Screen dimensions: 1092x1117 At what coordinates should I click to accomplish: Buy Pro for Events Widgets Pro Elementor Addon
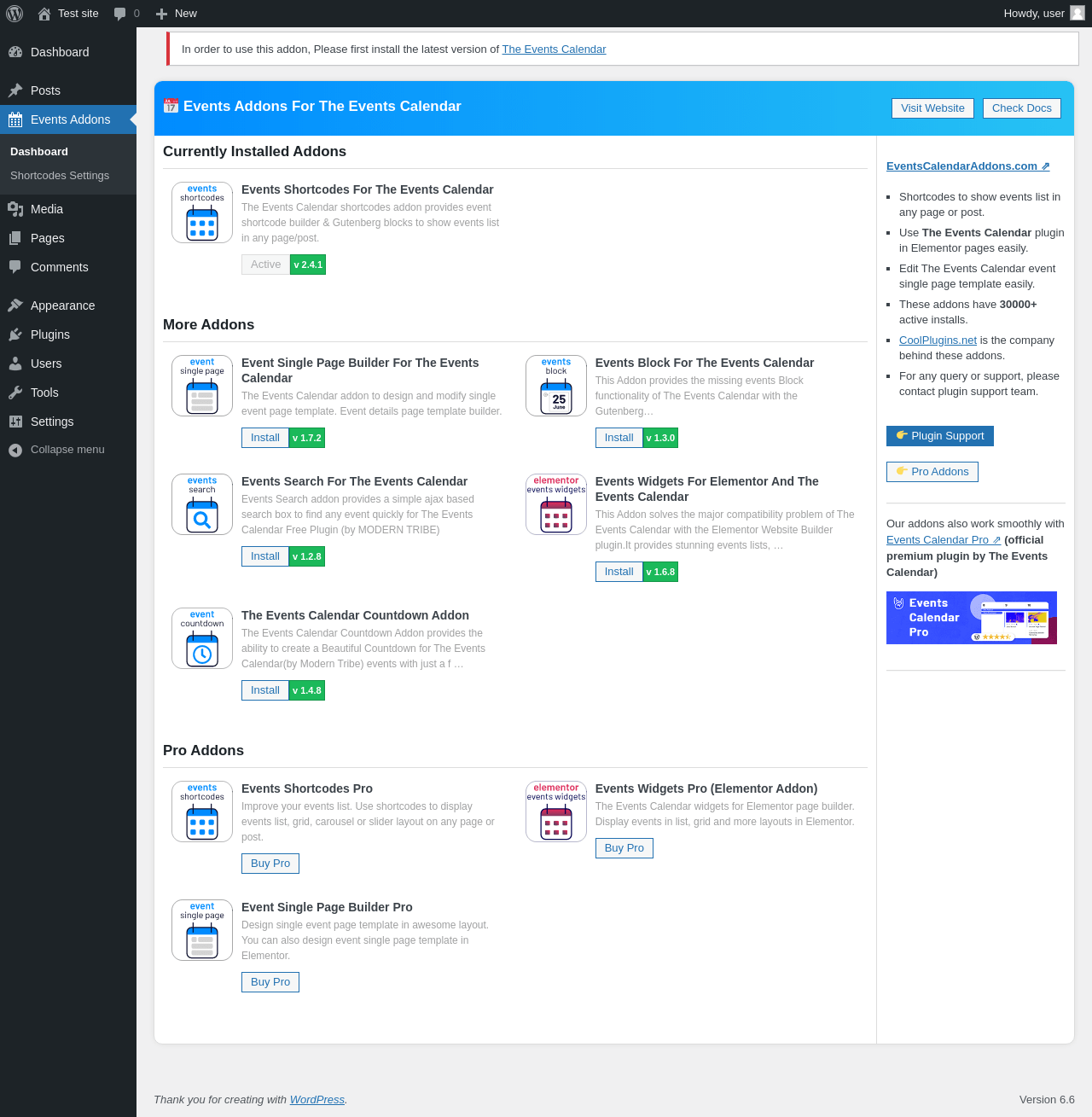tap(624, 848)
